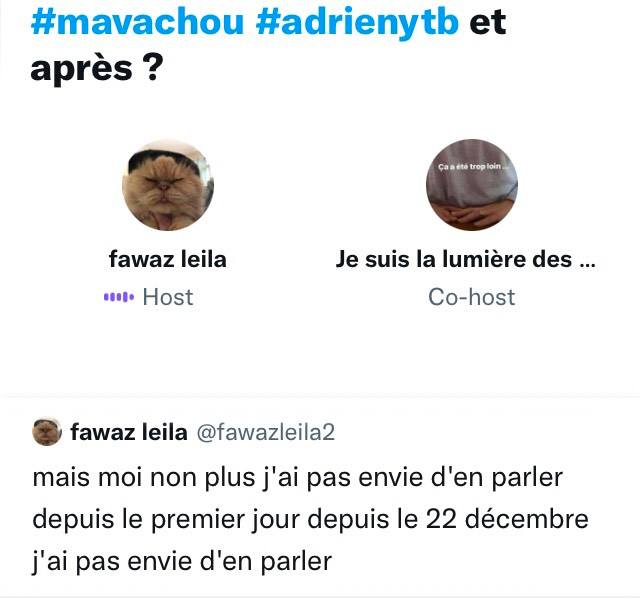Click tweet line starting "mais moi non plus"
Viewport: 640px width, 598px height.
tap(298, 477)
